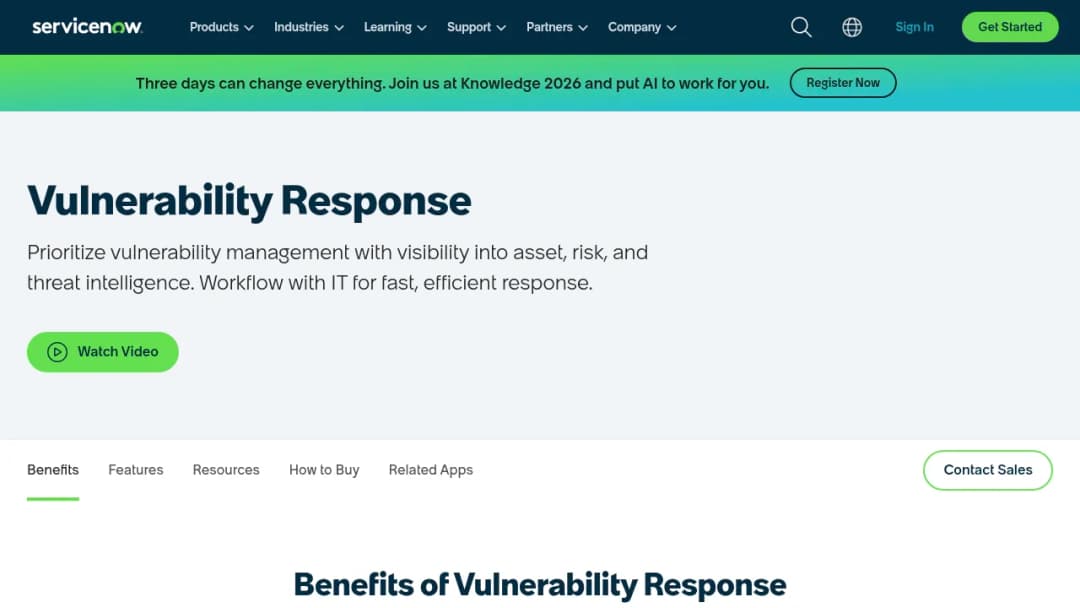Open the search magnifier icon

[800, 27]
